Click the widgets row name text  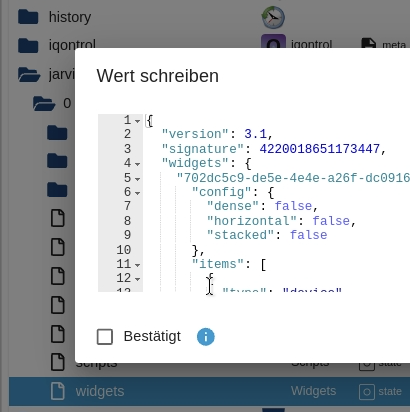tap(100, 391)
